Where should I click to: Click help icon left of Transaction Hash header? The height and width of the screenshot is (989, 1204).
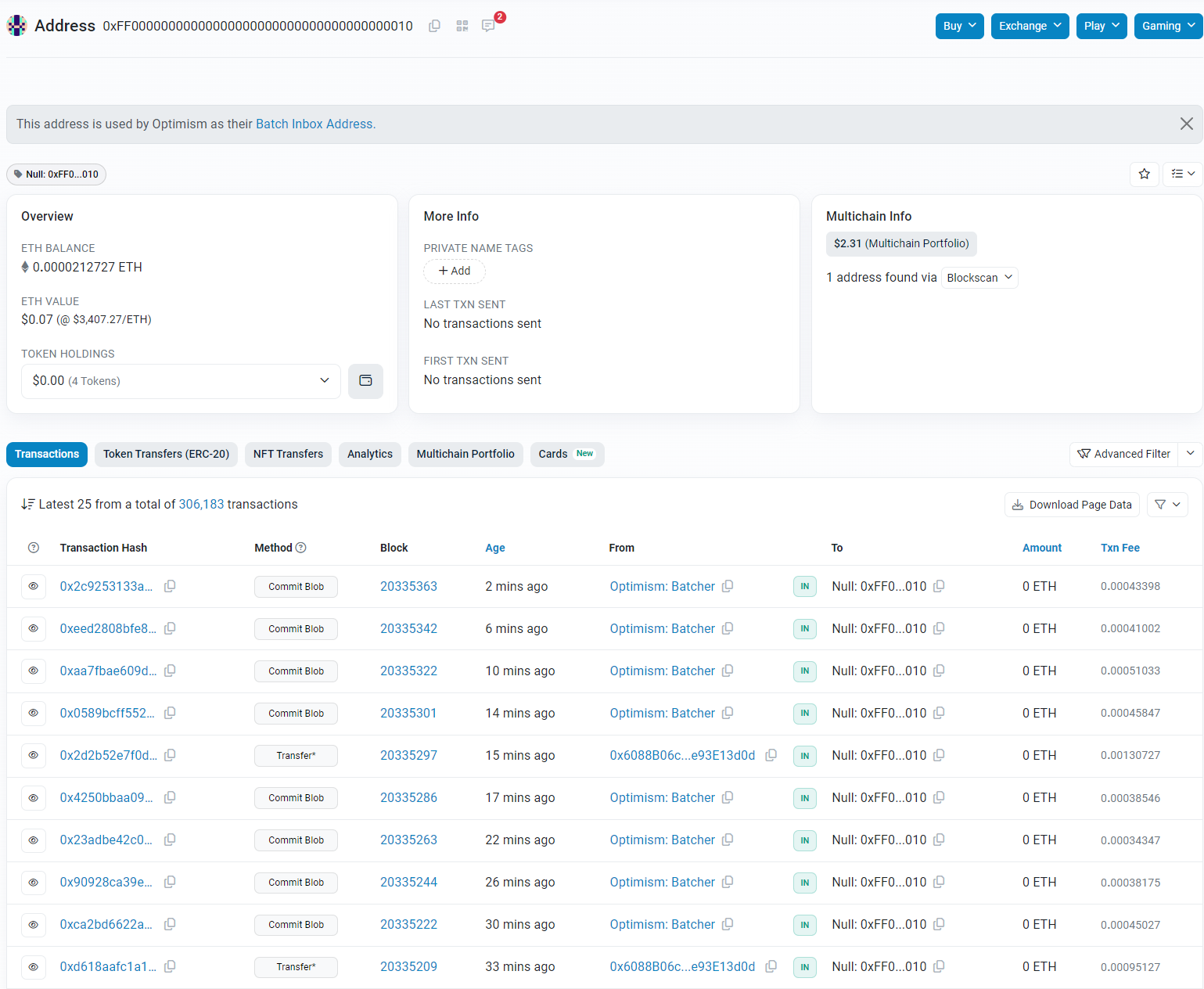click(34, 548)
